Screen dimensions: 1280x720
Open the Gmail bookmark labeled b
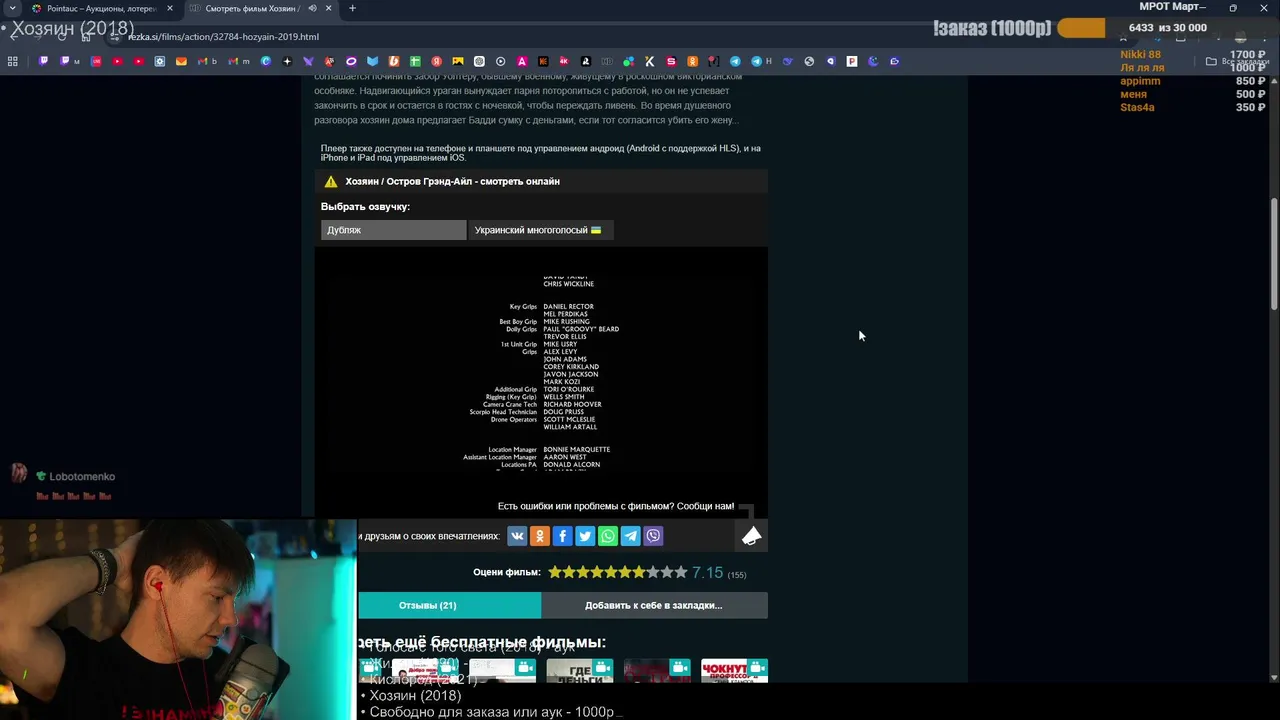(x=207, y=61)
